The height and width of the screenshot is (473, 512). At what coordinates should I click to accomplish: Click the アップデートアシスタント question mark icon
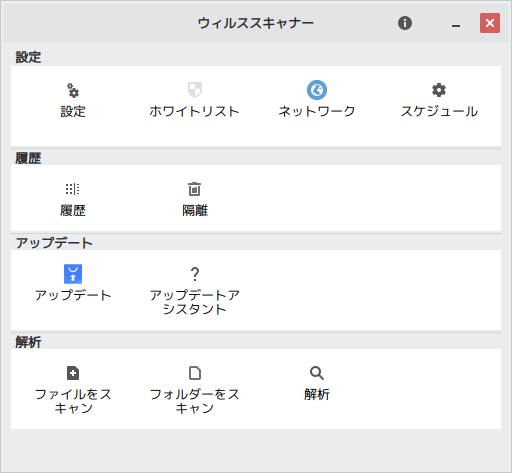tap(195, 274)
